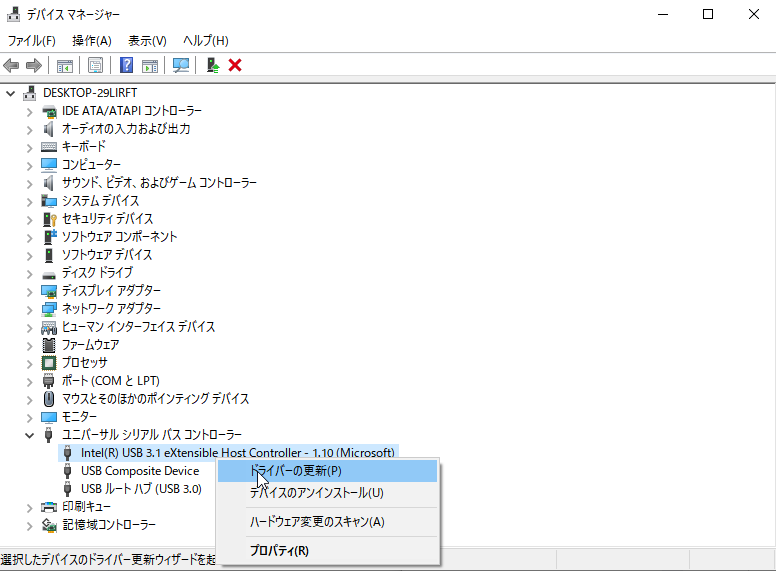Screen dimensions: 776x571
Task: Expand the ディスプレイ アダプター category arrow
Action: pos(29,291)
